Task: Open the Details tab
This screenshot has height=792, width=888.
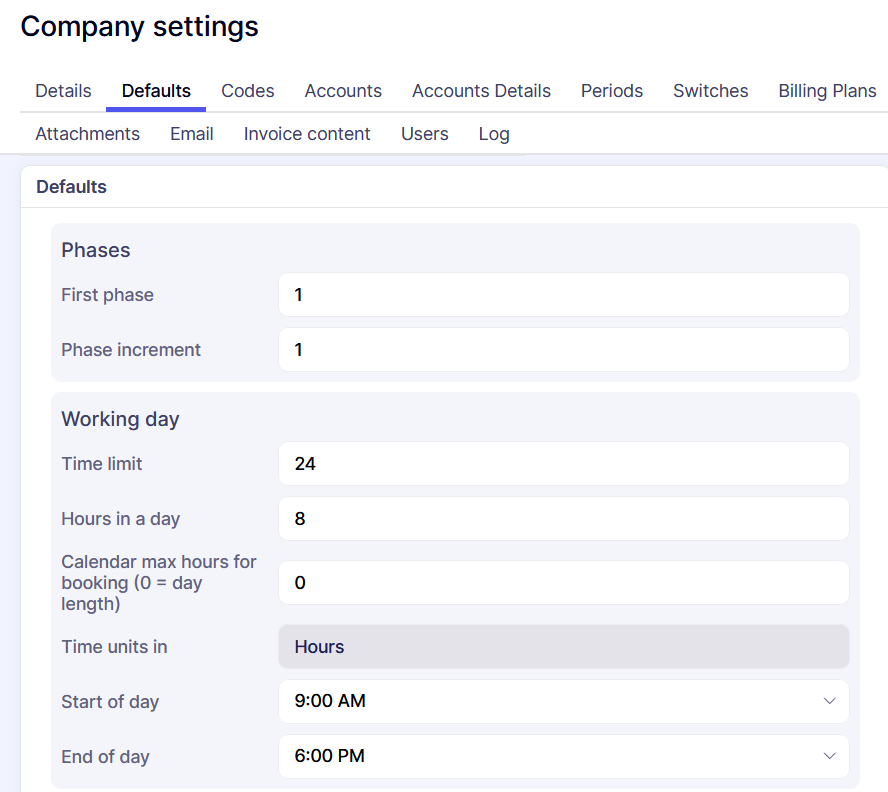Action: (63, 91)
